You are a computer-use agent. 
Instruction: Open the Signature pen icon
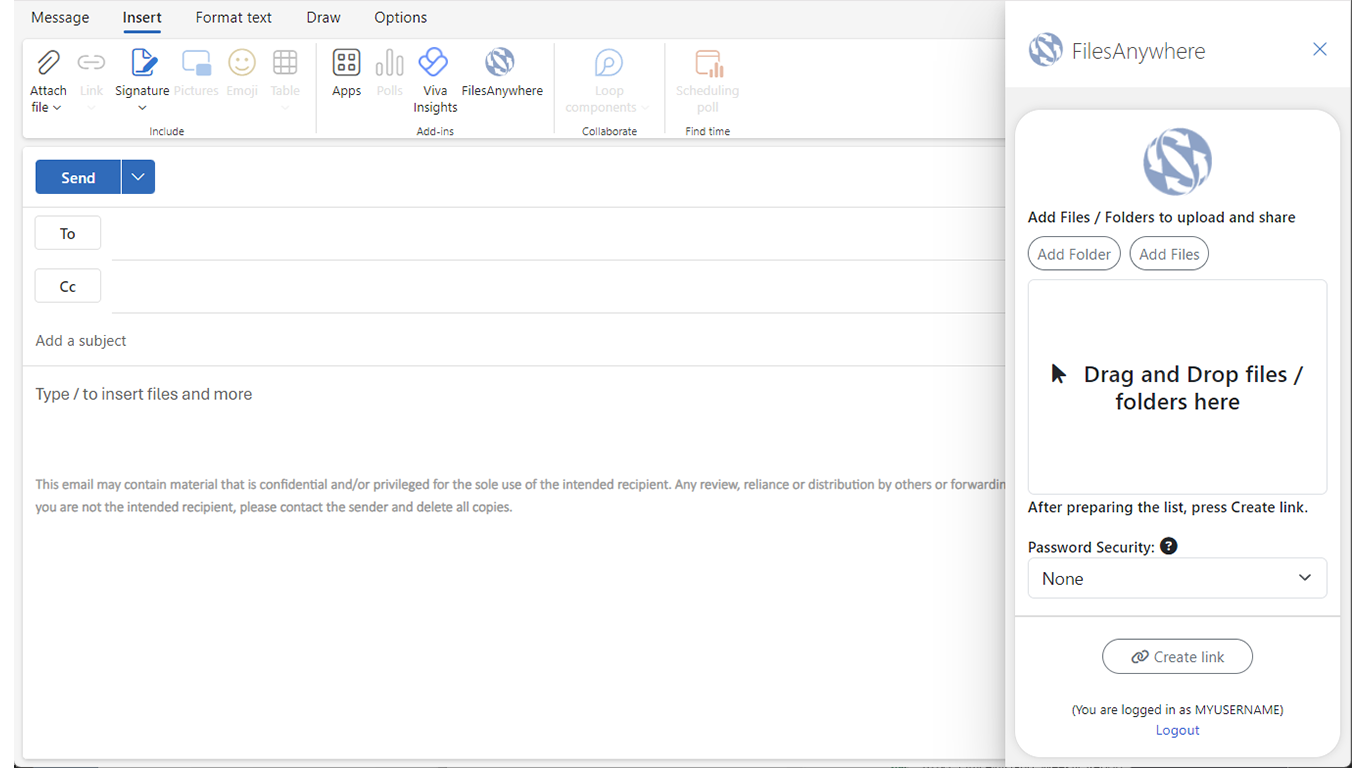[x=143, y=63]
